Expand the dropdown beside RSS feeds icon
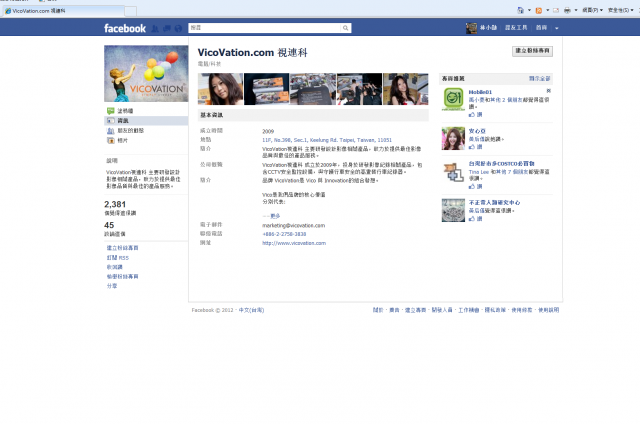The height and width of the screenshot is (424, 640). (x=547, y=10)
